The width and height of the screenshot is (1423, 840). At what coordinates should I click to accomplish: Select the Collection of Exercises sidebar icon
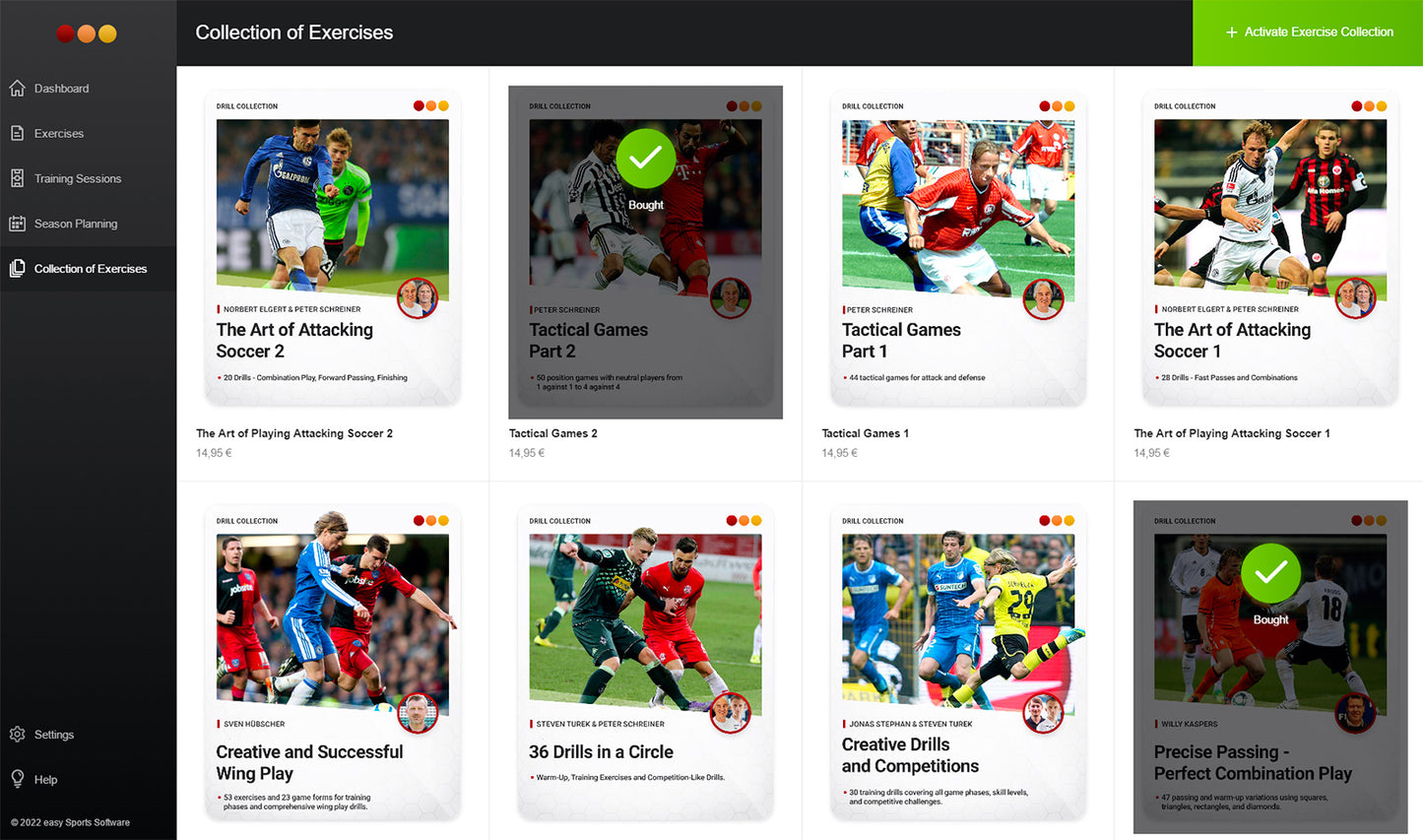pyautogui.click(x=17, y=269)
